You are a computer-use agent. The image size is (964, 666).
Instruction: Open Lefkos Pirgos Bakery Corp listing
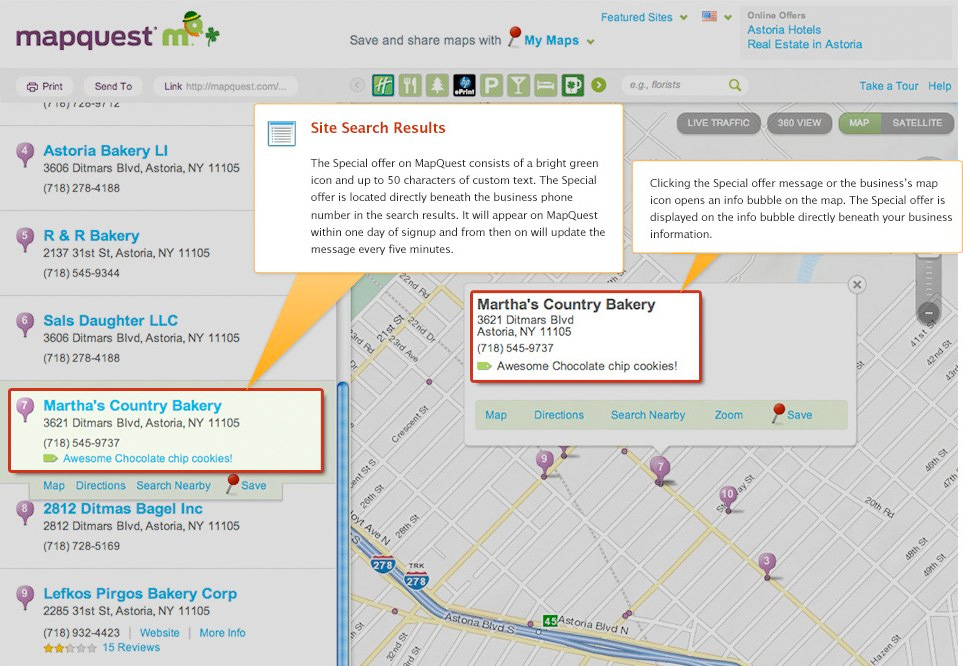140,593
